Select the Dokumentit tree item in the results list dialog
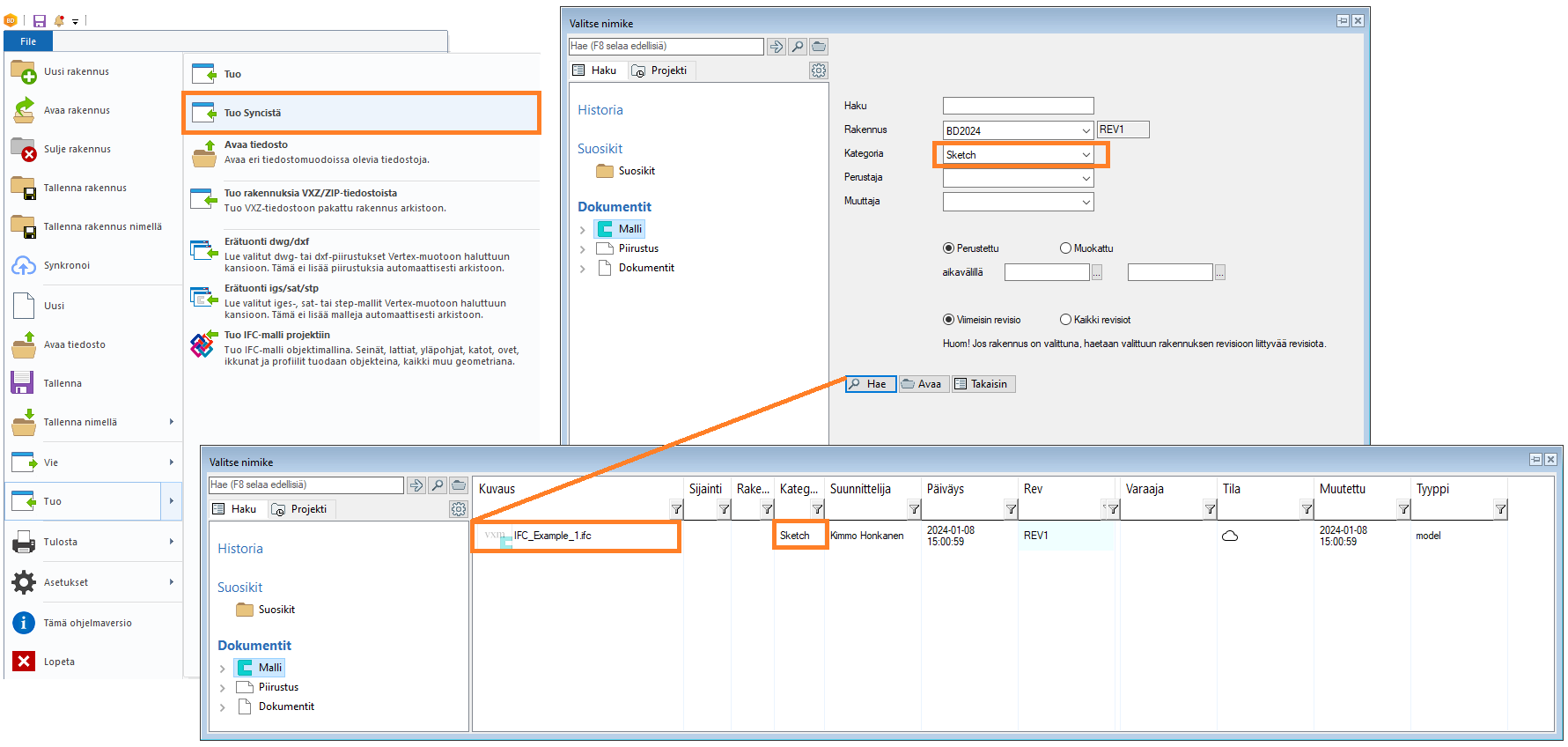1568x747 pixels. pyautogui.click(x=276, y=706)
